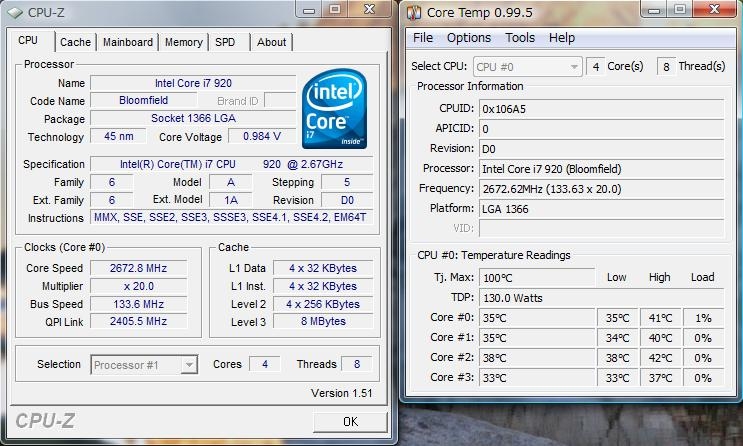Viewport: 743px width, 446px height.
Task: Close the Core Temp window
Action: point(715,9)
